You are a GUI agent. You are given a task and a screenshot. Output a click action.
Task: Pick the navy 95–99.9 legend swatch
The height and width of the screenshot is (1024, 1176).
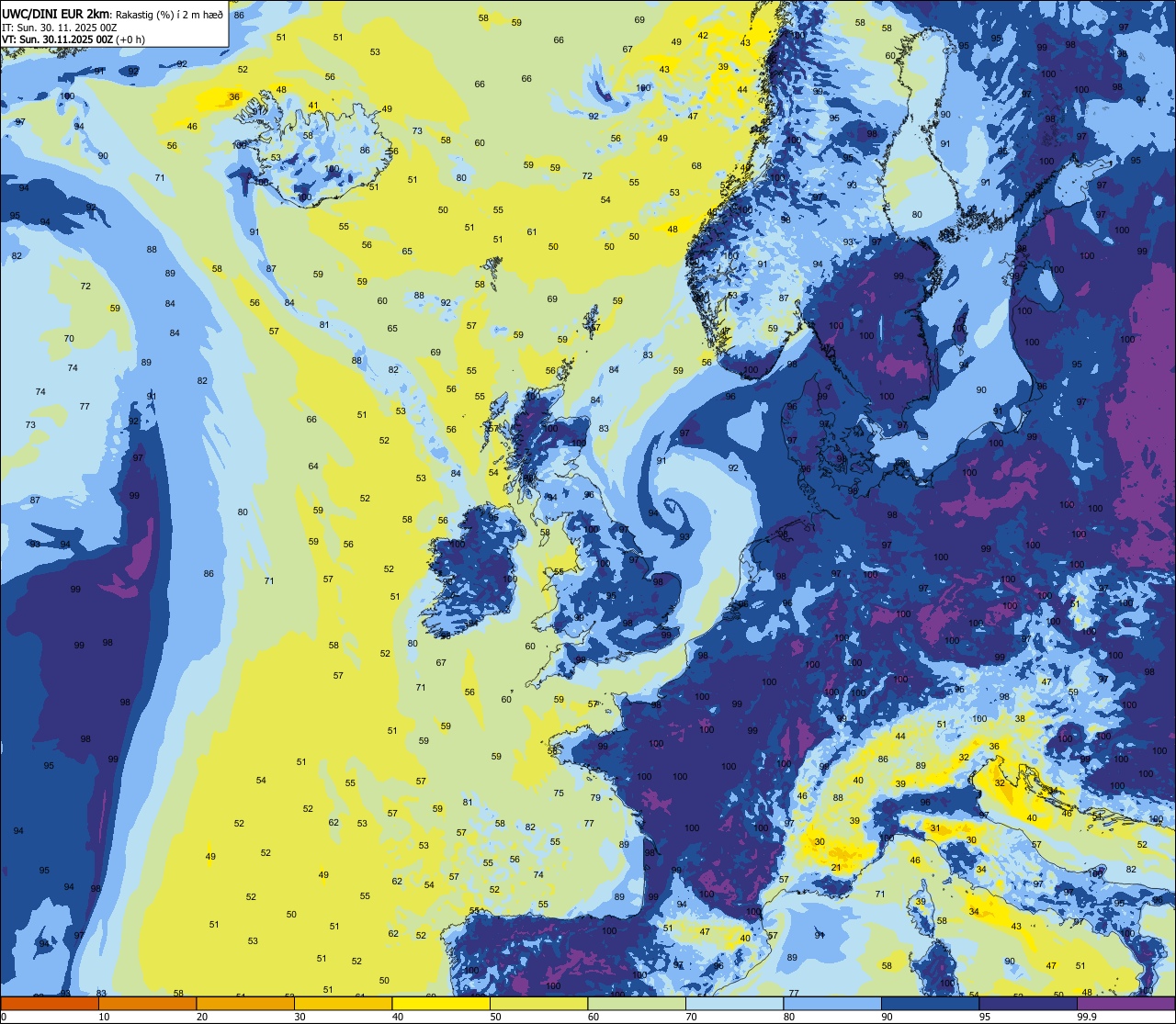click(x=1028, y=1003)
